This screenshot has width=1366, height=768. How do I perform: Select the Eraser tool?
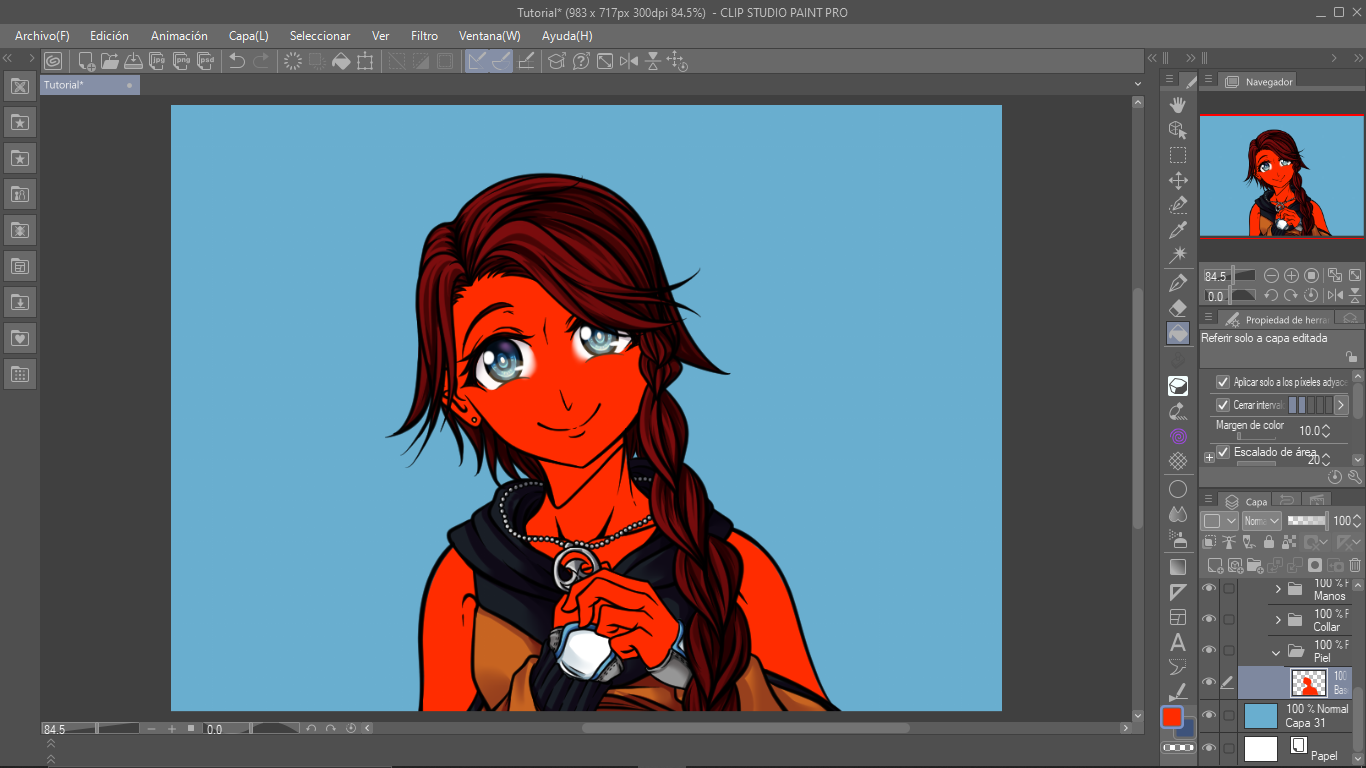pyautogui.click(x=1178, y=308)
